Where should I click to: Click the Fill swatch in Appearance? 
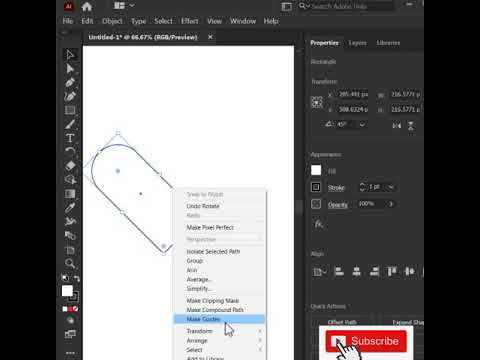click(x=316, y=170)
